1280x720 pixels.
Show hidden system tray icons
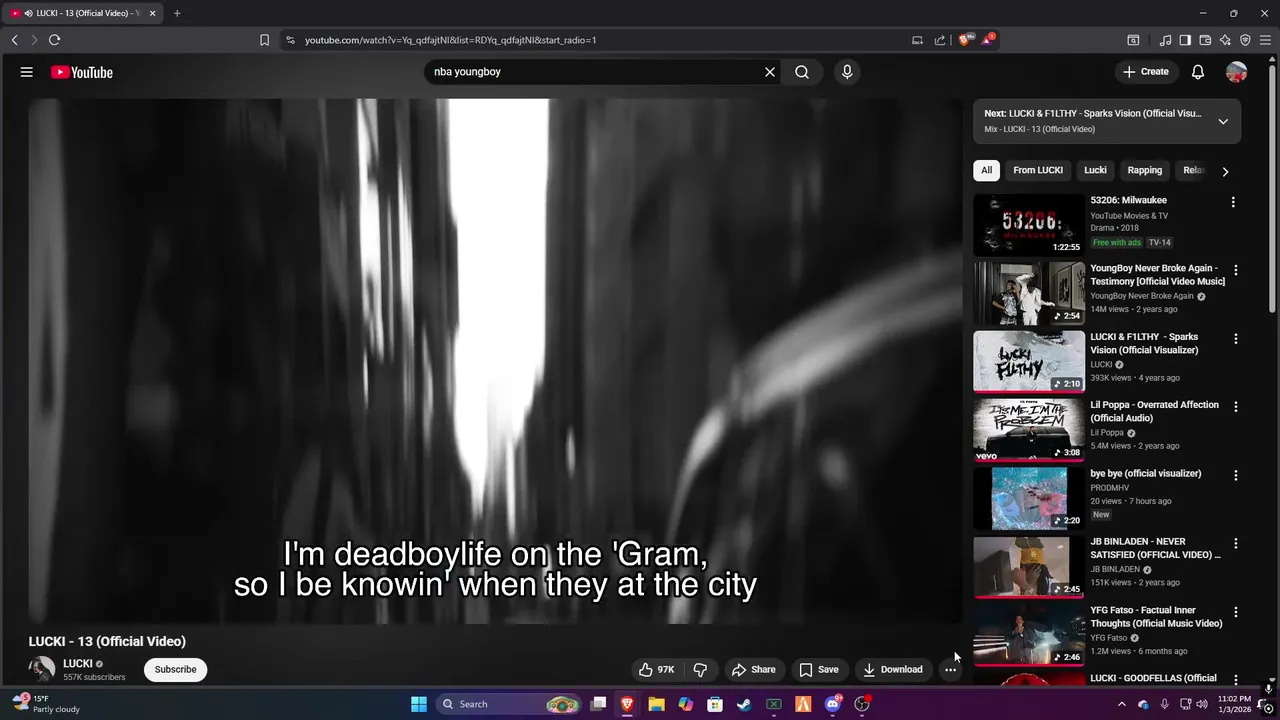tap(1121, 704)
